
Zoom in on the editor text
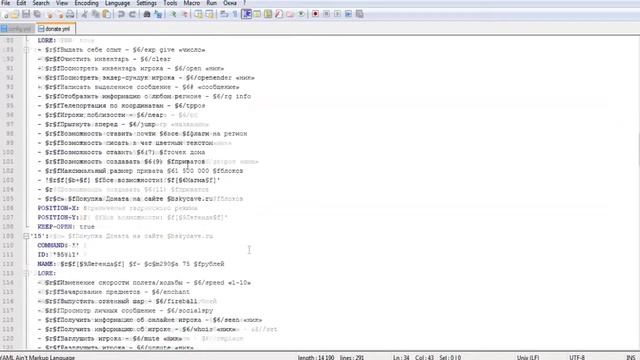point(173,14)
